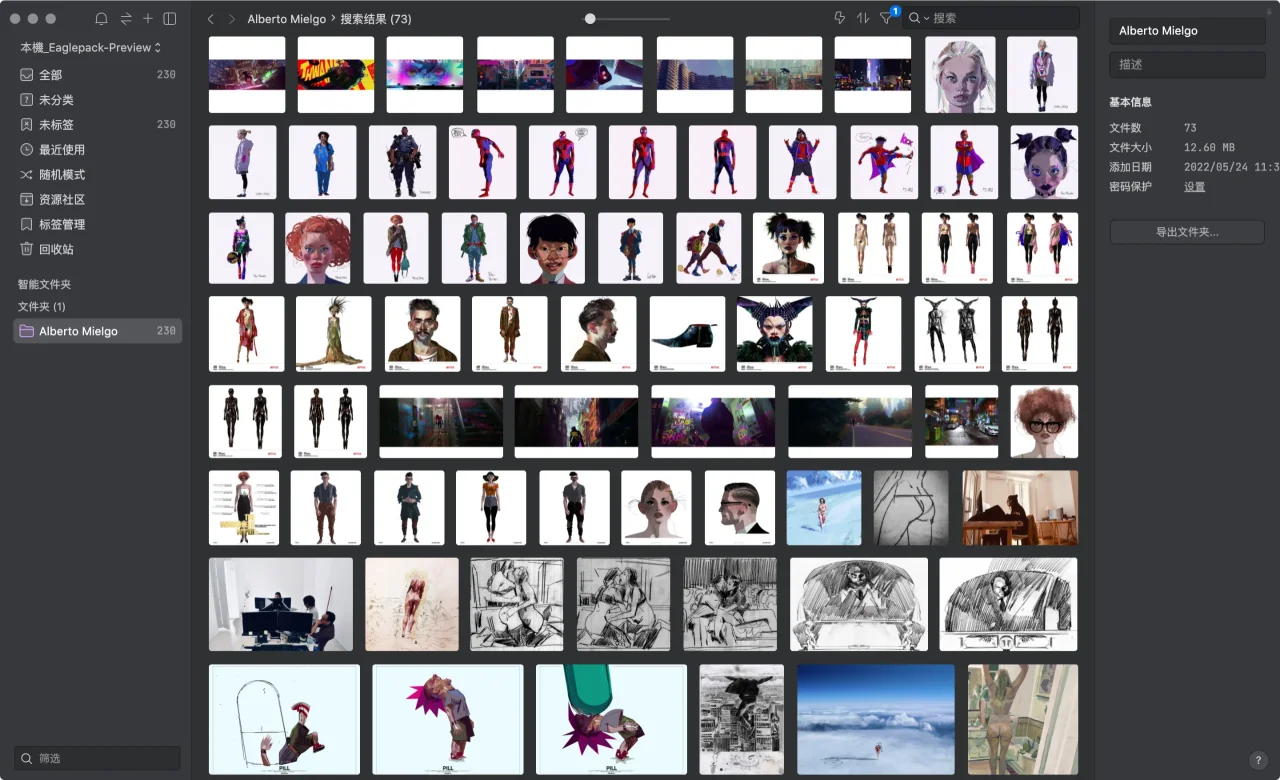Focus the 筛选 folder filter field

(98, 758)
